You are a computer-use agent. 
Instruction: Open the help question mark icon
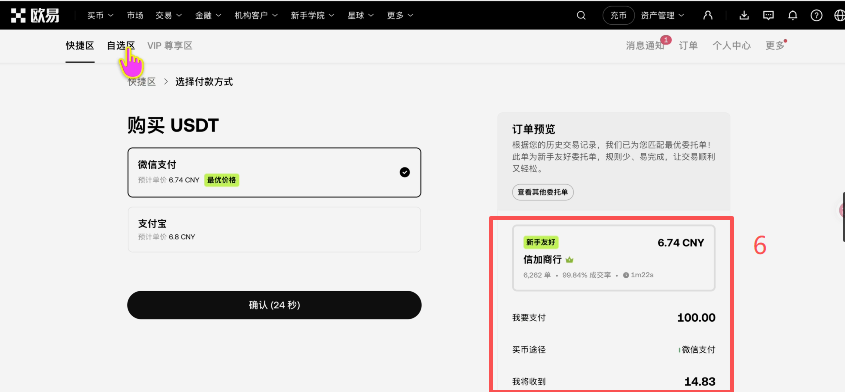(x=816, y=16)
